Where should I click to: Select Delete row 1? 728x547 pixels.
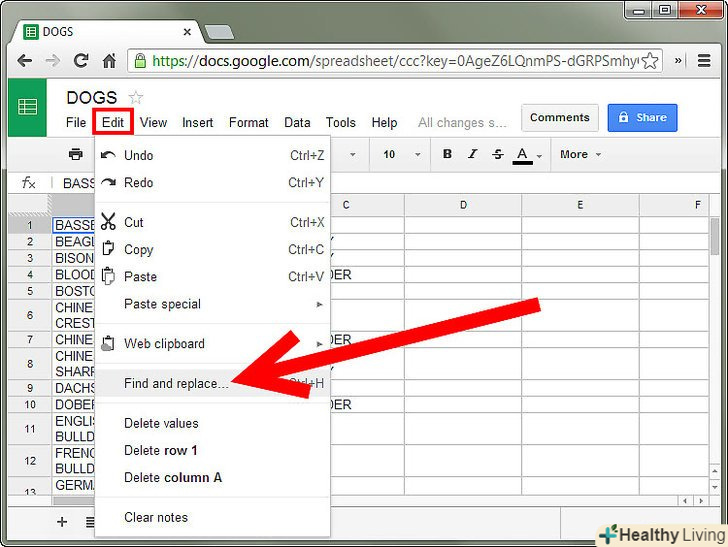[212, 450]
